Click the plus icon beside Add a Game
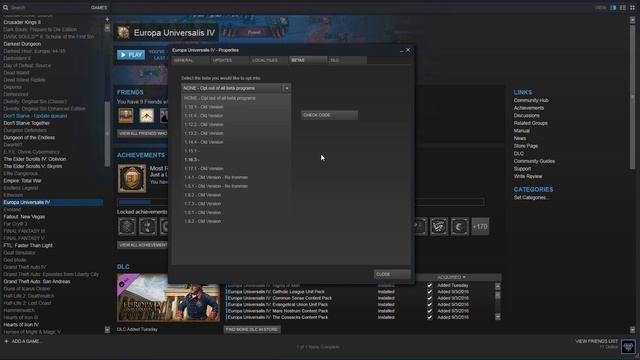 [x=6, y=341]
